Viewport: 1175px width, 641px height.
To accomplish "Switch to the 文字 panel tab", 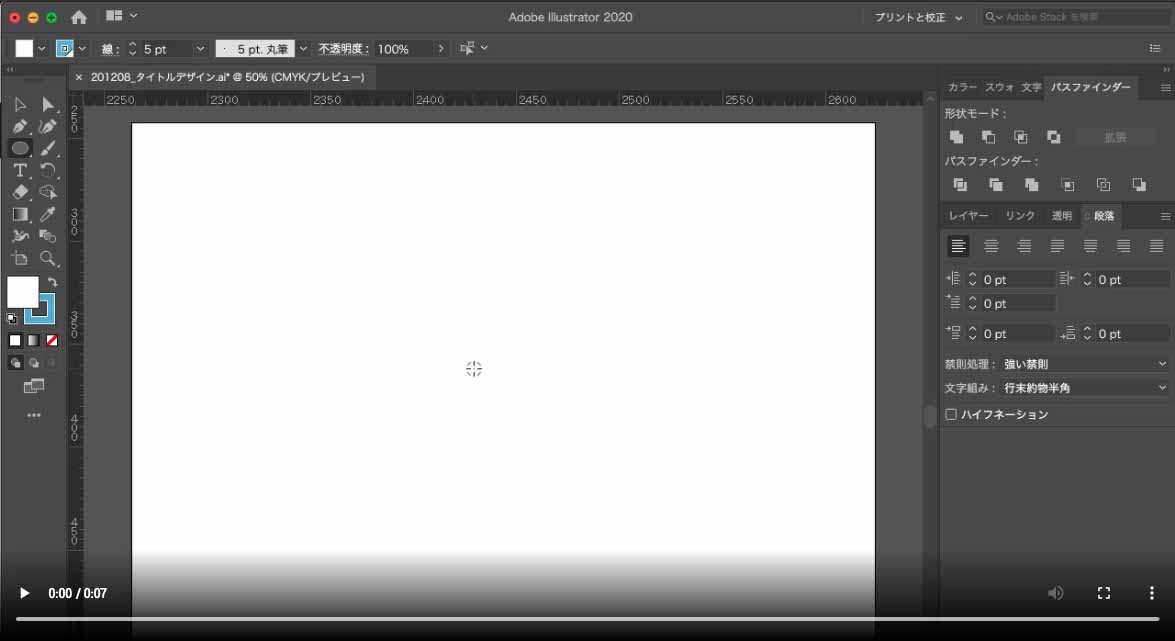I will coord(1031,87).
